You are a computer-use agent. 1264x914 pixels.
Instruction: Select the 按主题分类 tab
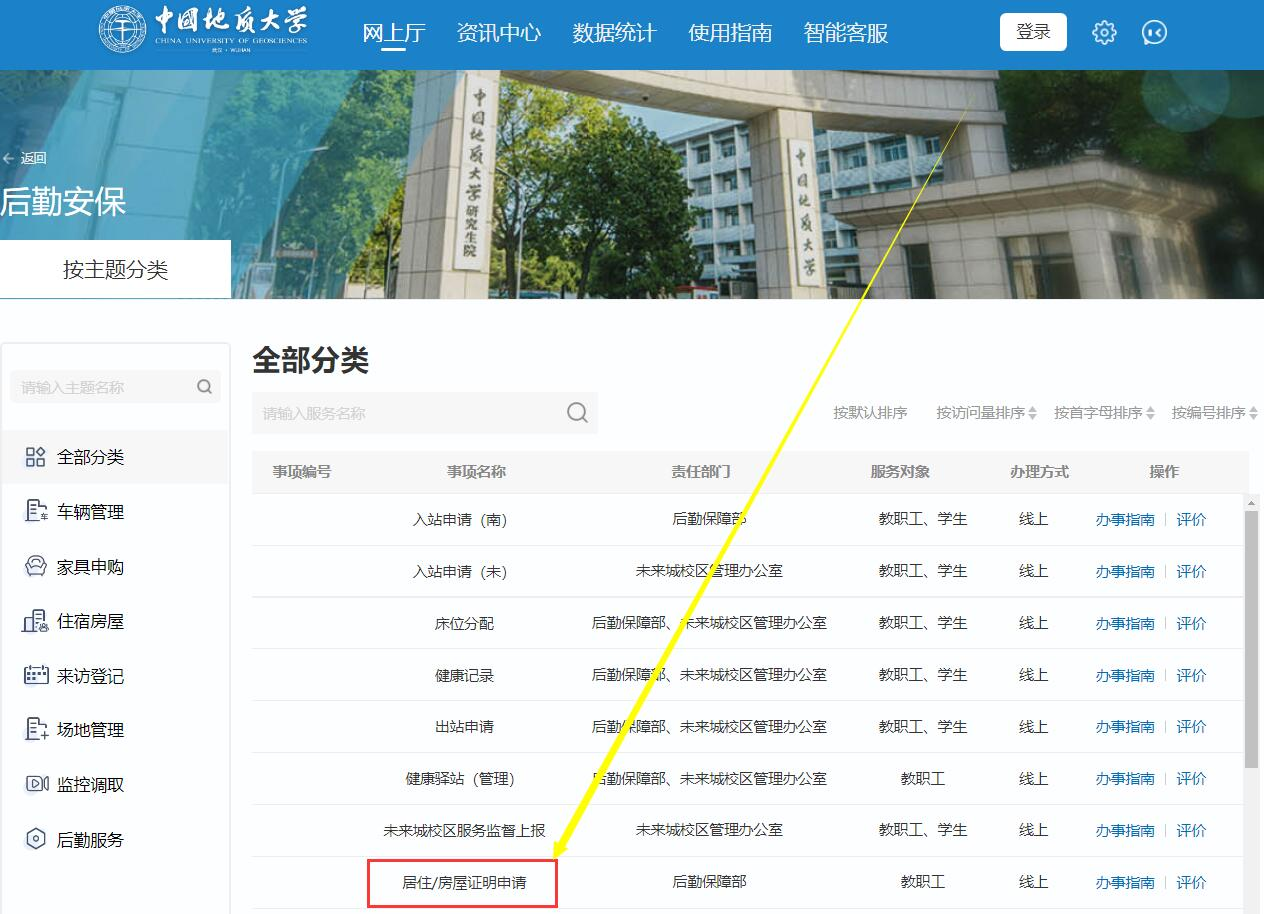point(115,269)
